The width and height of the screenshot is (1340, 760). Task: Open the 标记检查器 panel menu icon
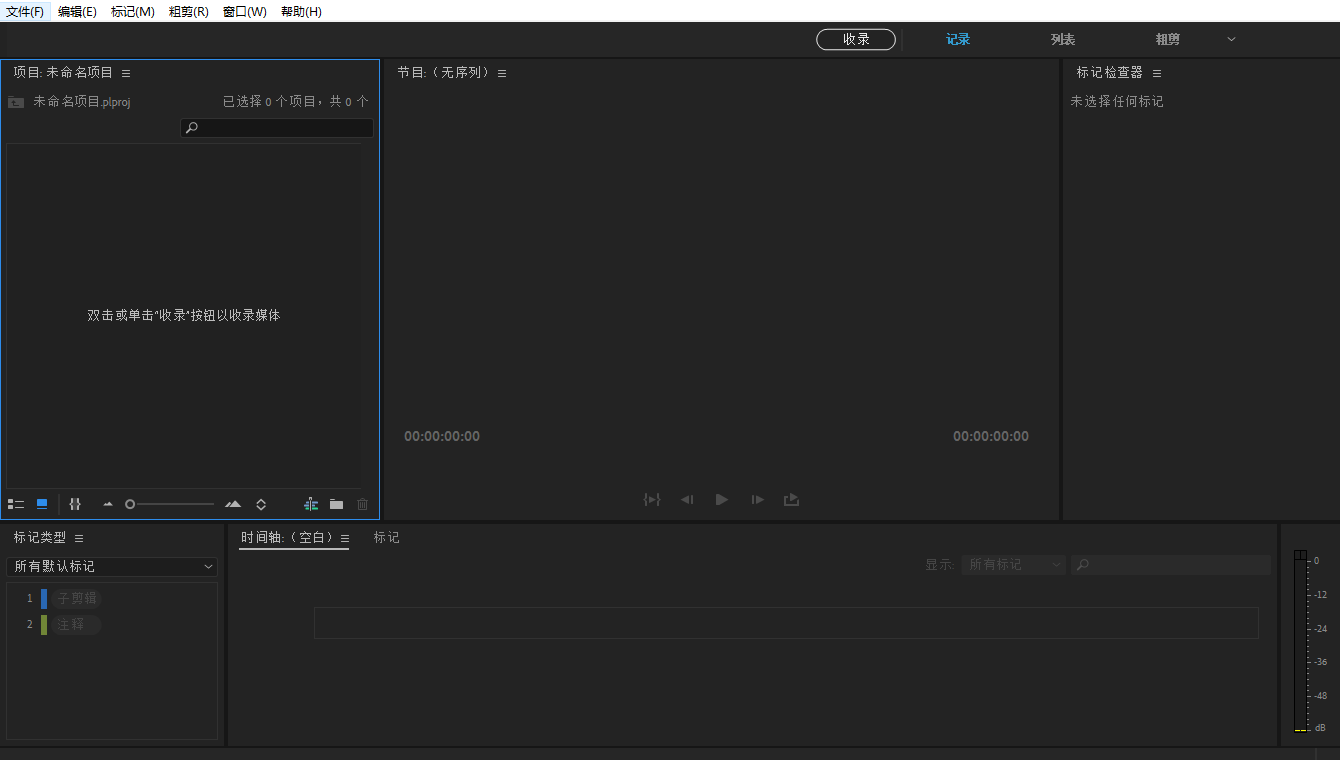[1157, 73]
